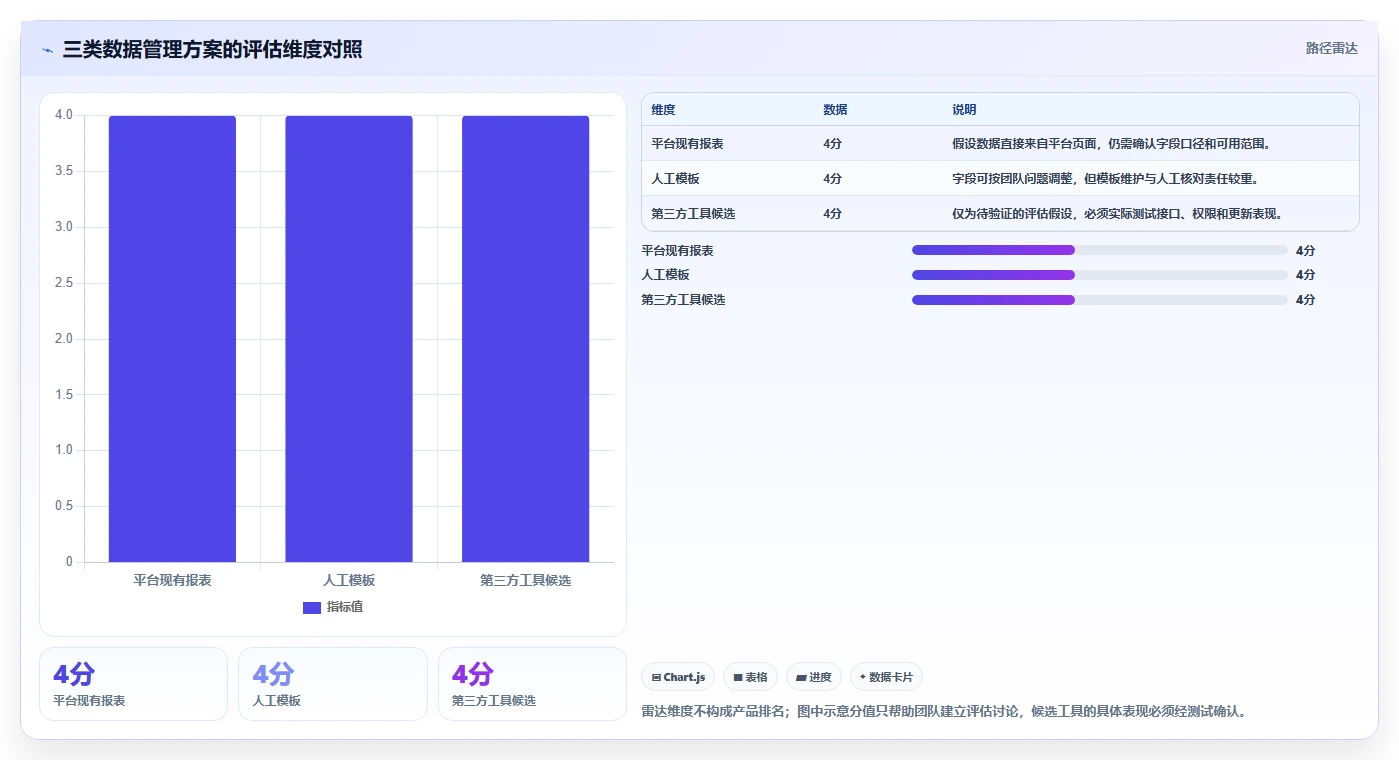Click the 4.0 y-axis tick label
The image size is (1399, 760).
[64, 115]
